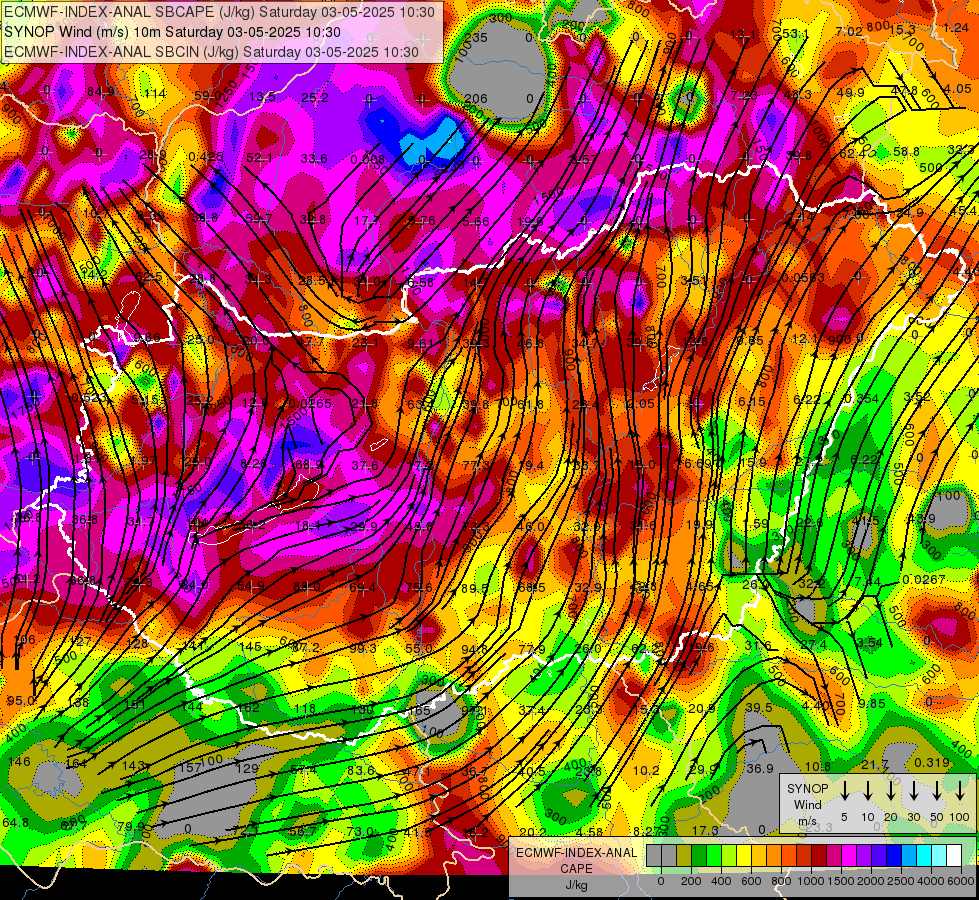Click the 58.8 station value on the map
979x900 pixels.
(x=906, y=152)
